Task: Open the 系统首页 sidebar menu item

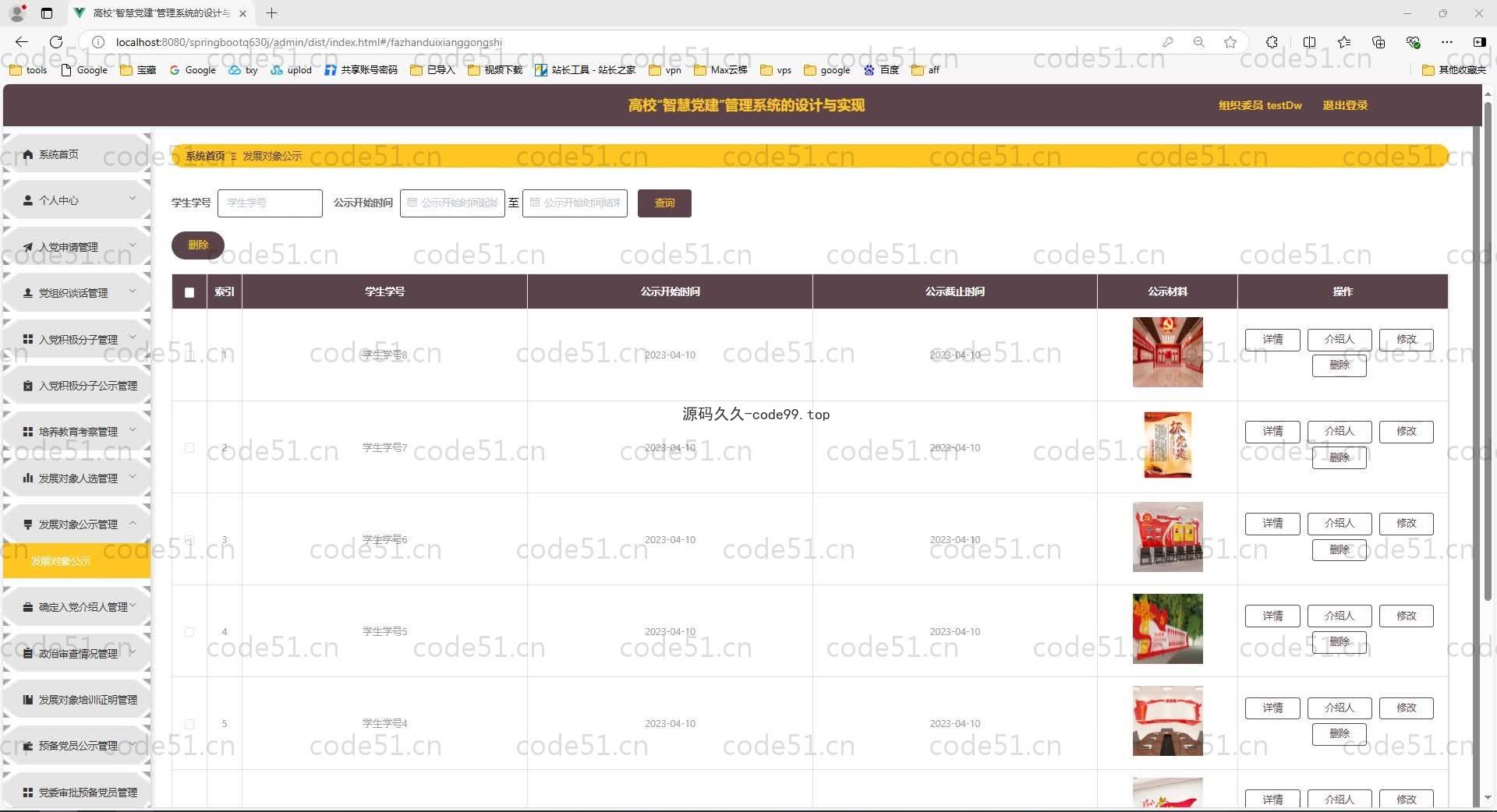Action: coord(76,154)
